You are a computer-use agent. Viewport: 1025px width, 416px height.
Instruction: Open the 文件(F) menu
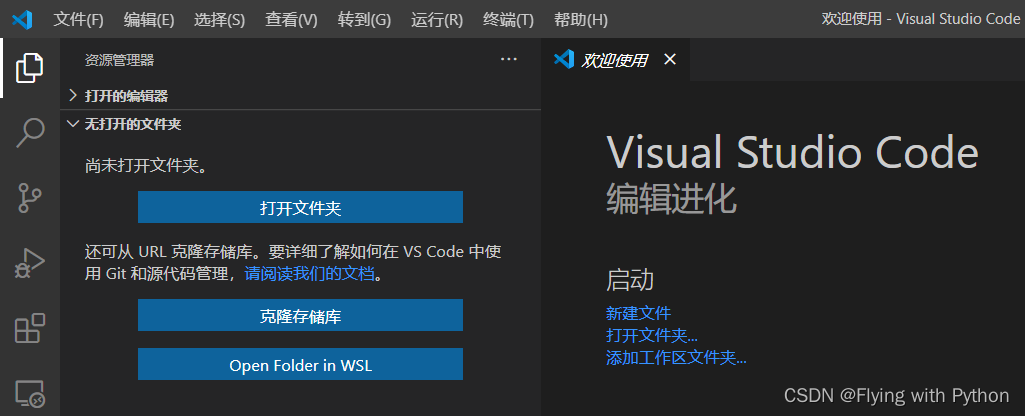coord(78,20)
